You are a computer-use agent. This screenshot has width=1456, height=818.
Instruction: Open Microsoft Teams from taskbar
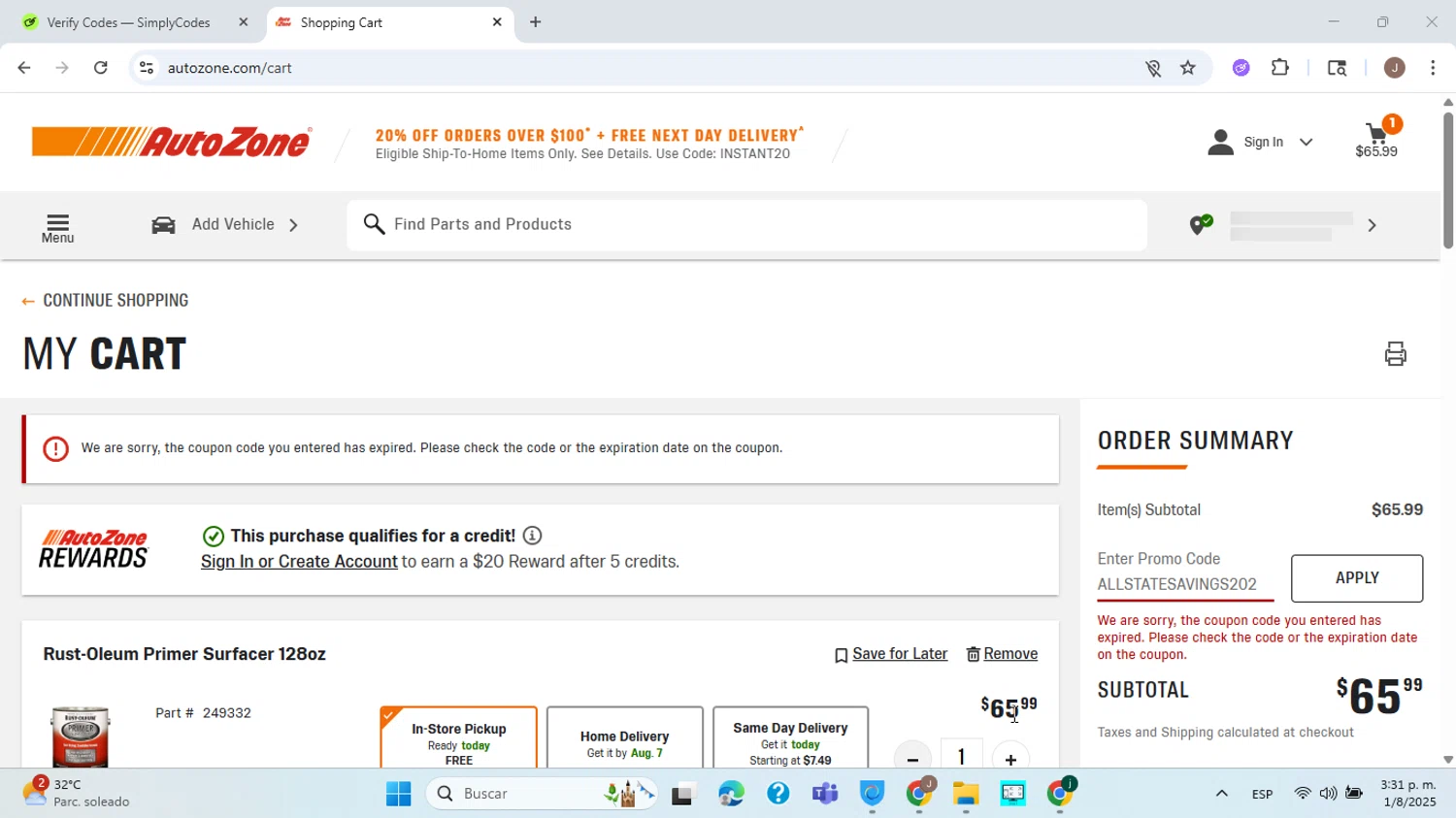coord(825,795)
